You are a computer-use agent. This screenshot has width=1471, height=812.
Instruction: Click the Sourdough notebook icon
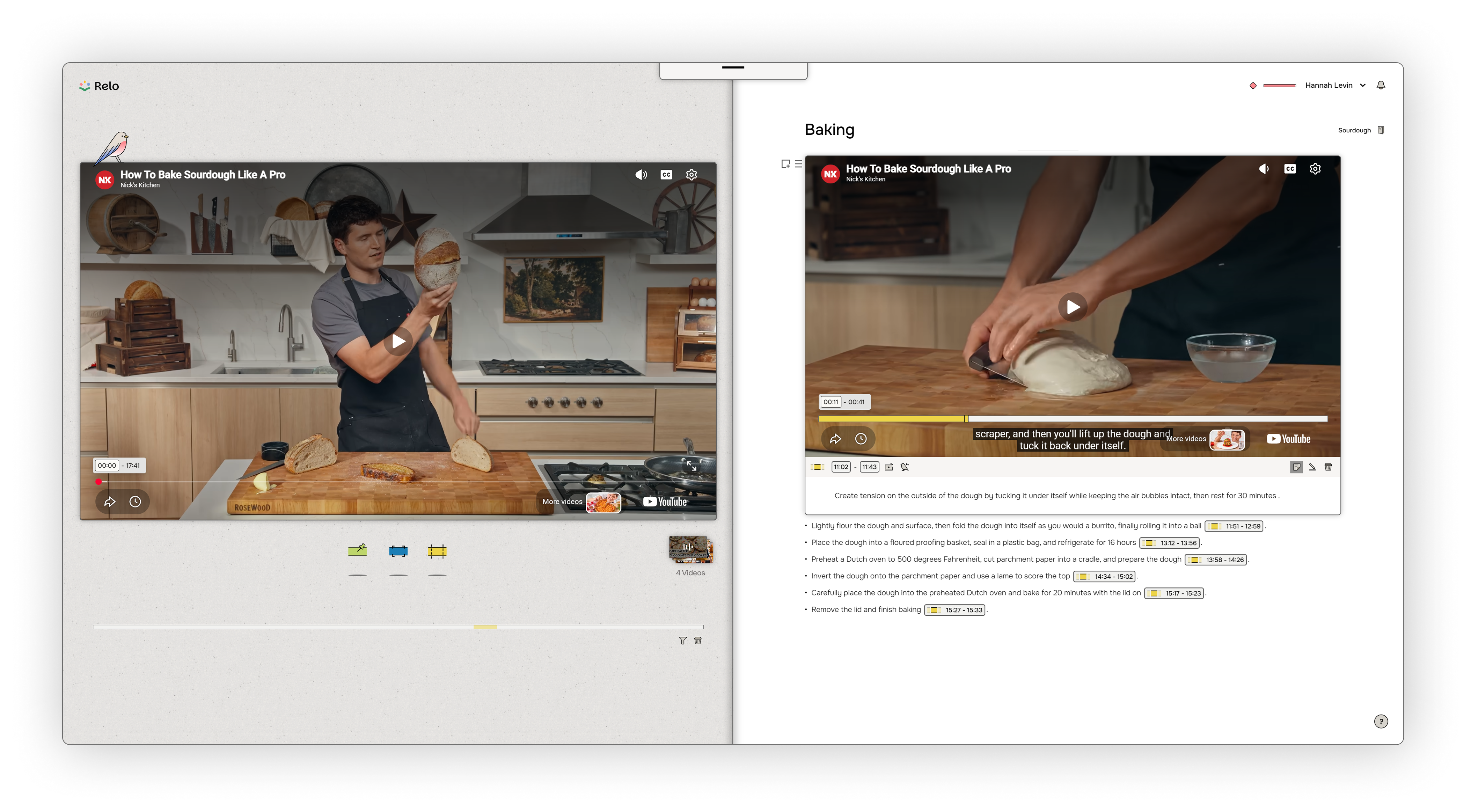pyautogui.click(x=1381, y=130)
